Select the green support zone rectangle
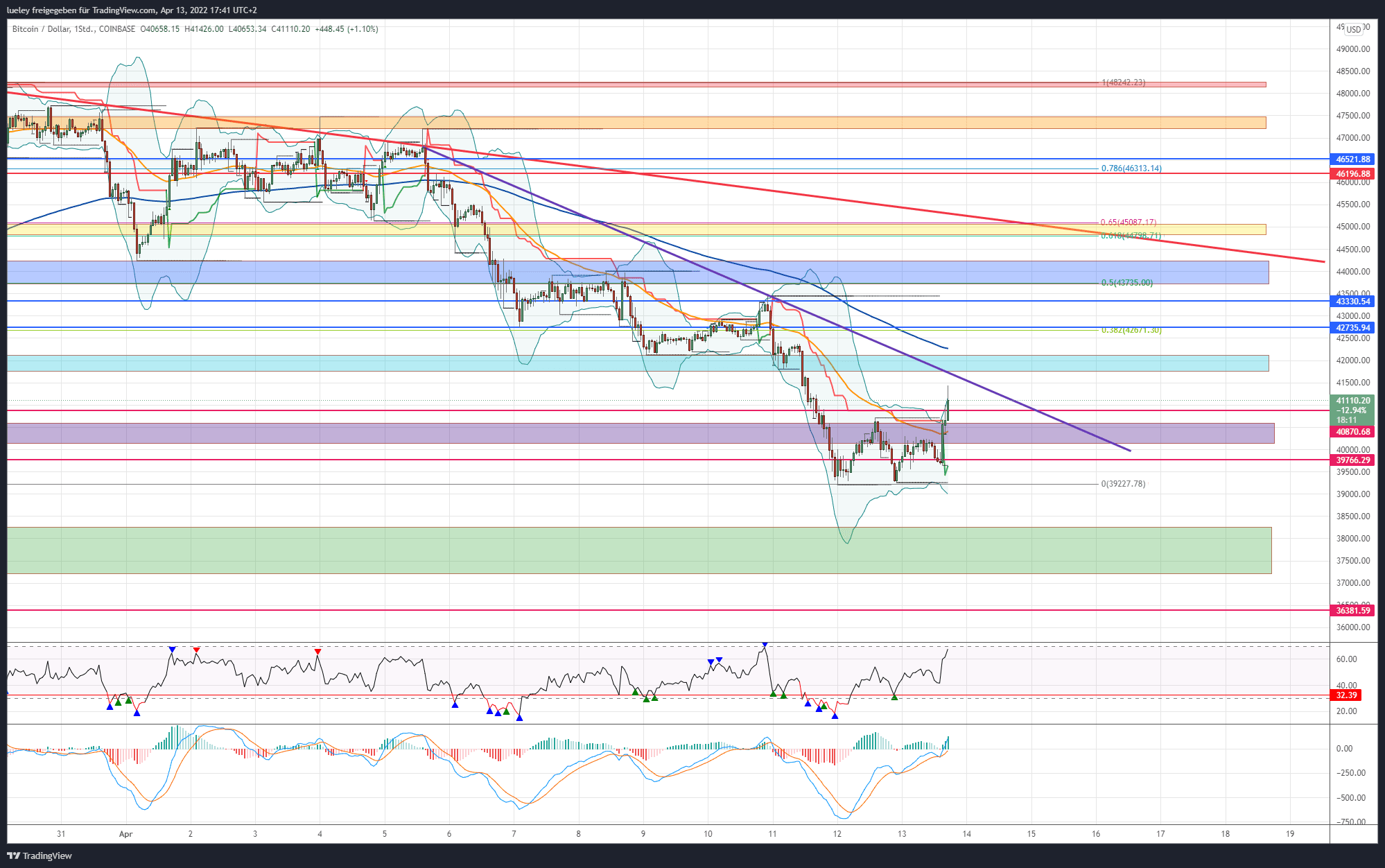The image size is (1385, 868). point(639,550)
